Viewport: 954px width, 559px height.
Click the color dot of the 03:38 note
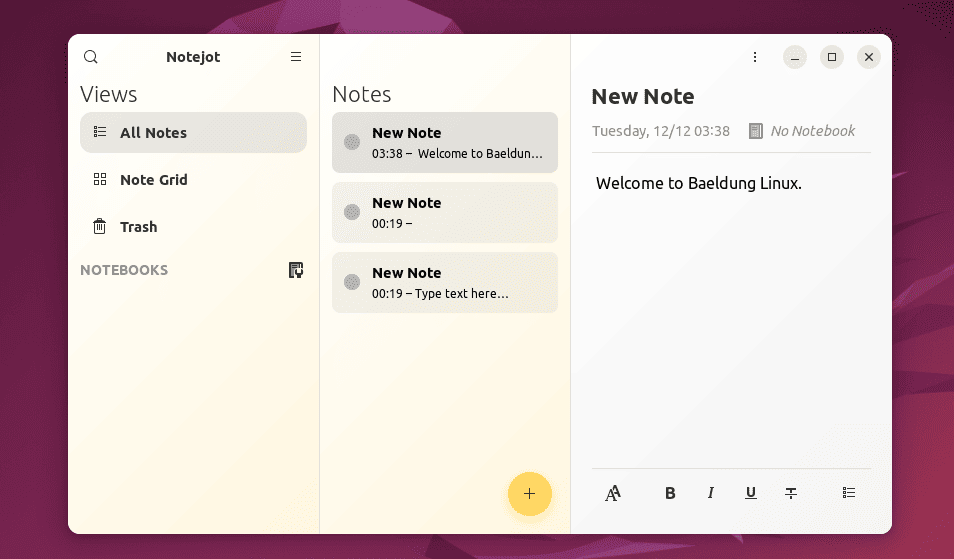(352, 142)
